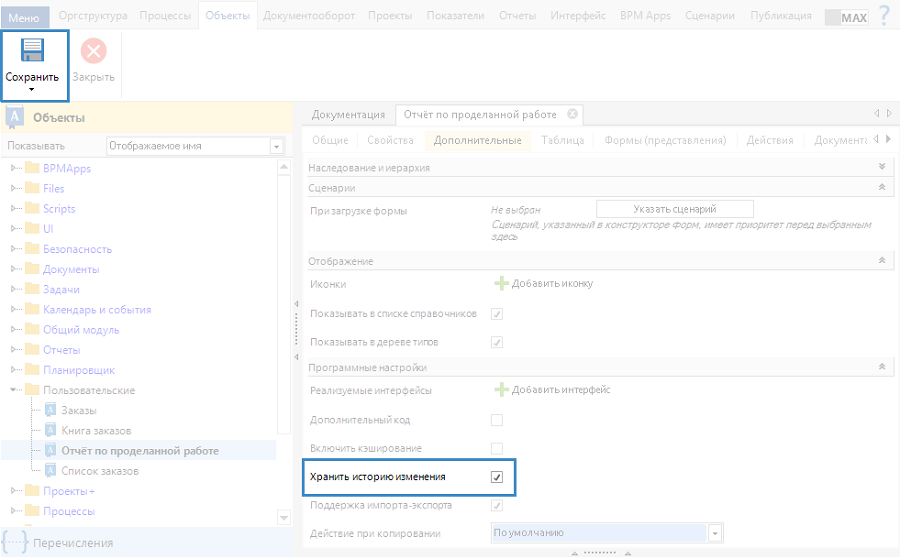Open the Действие при копировании dropdown
This screenshot has width=900, height=559.
pos(714,533)
